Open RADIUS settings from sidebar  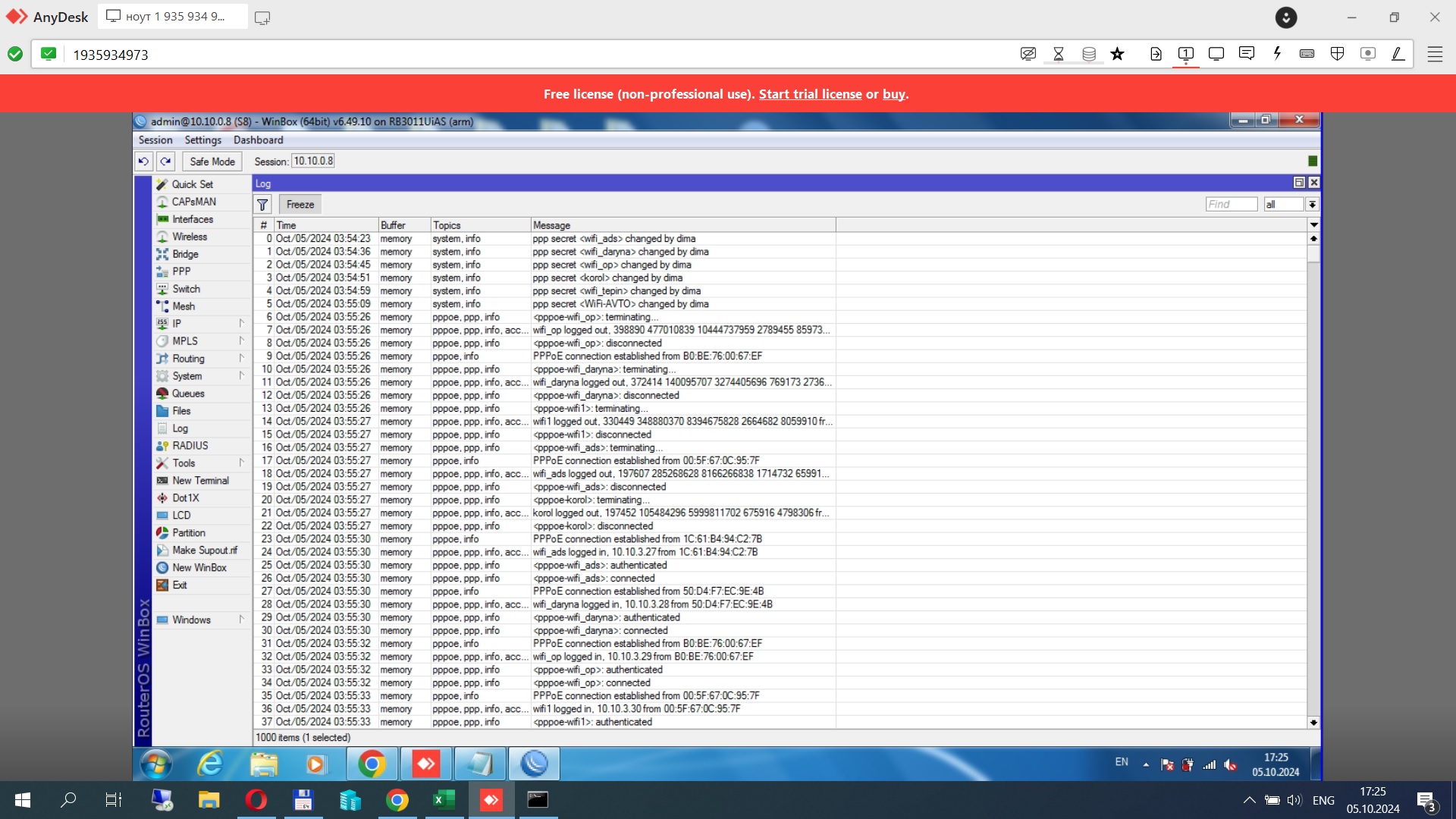190,446
